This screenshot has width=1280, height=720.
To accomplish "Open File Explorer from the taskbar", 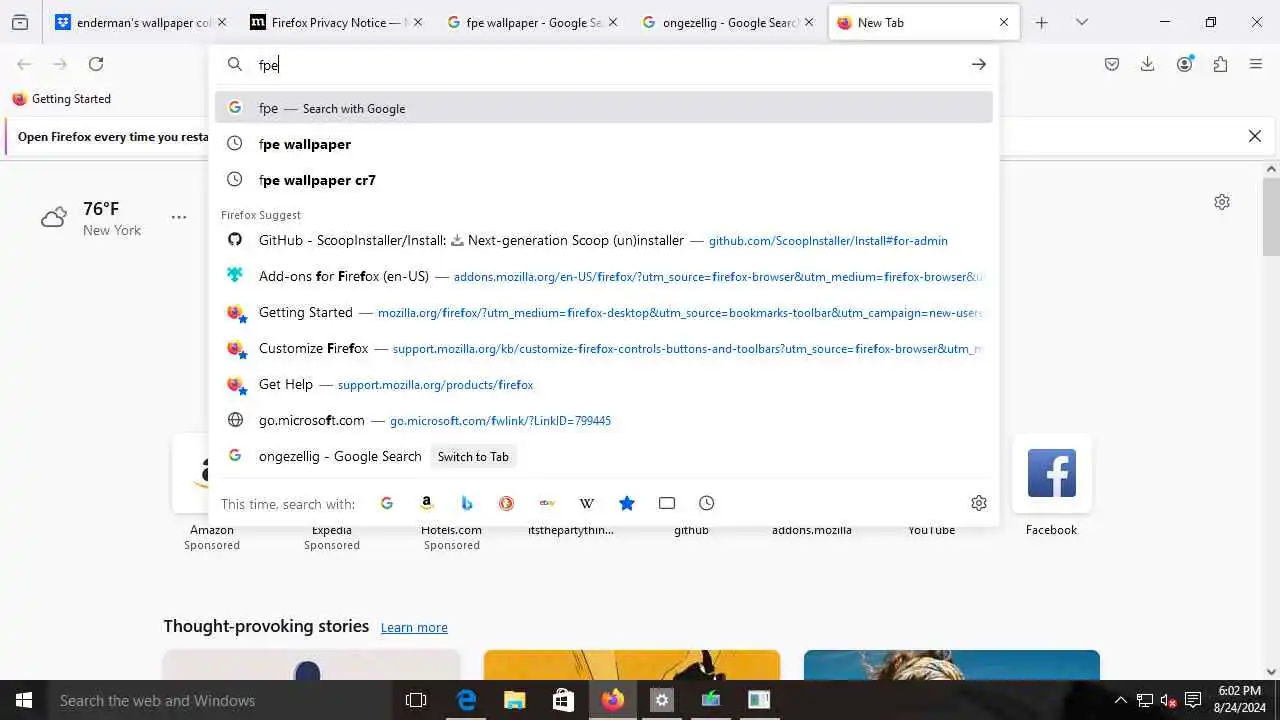I will [515, 700].
